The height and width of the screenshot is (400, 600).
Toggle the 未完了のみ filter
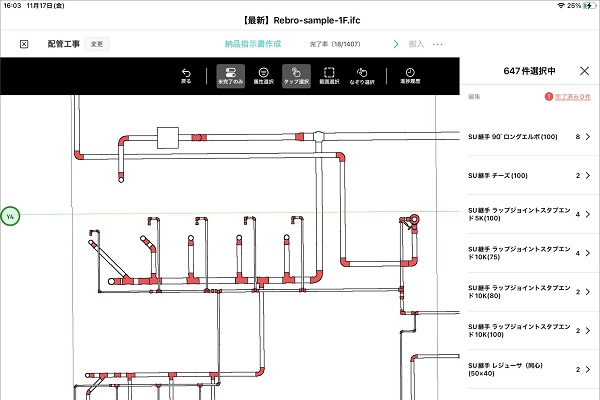(x=230, y=75)
